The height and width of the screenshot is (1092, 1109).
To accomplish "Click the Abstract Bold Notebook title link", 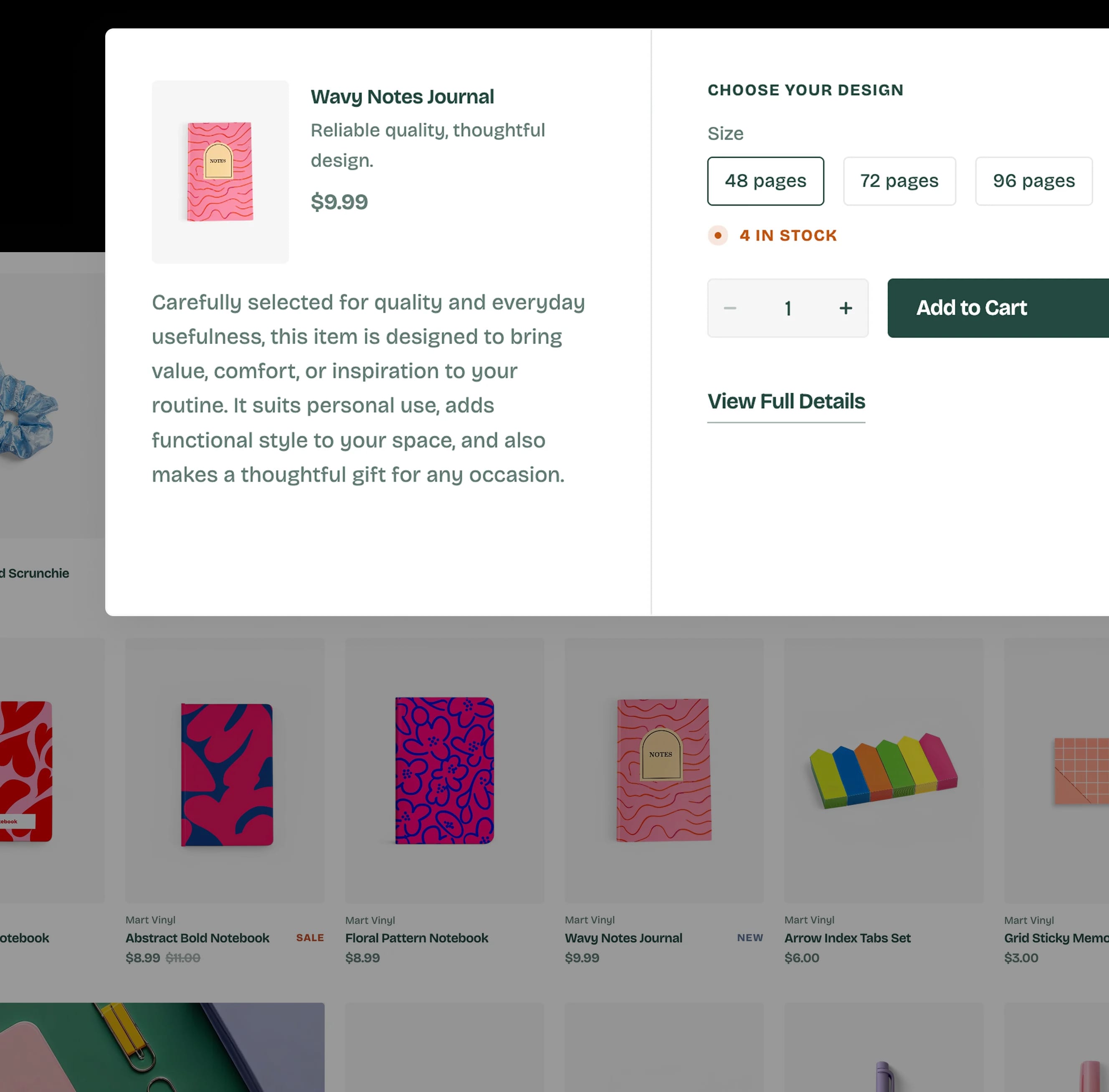I will tap(197, 938).
